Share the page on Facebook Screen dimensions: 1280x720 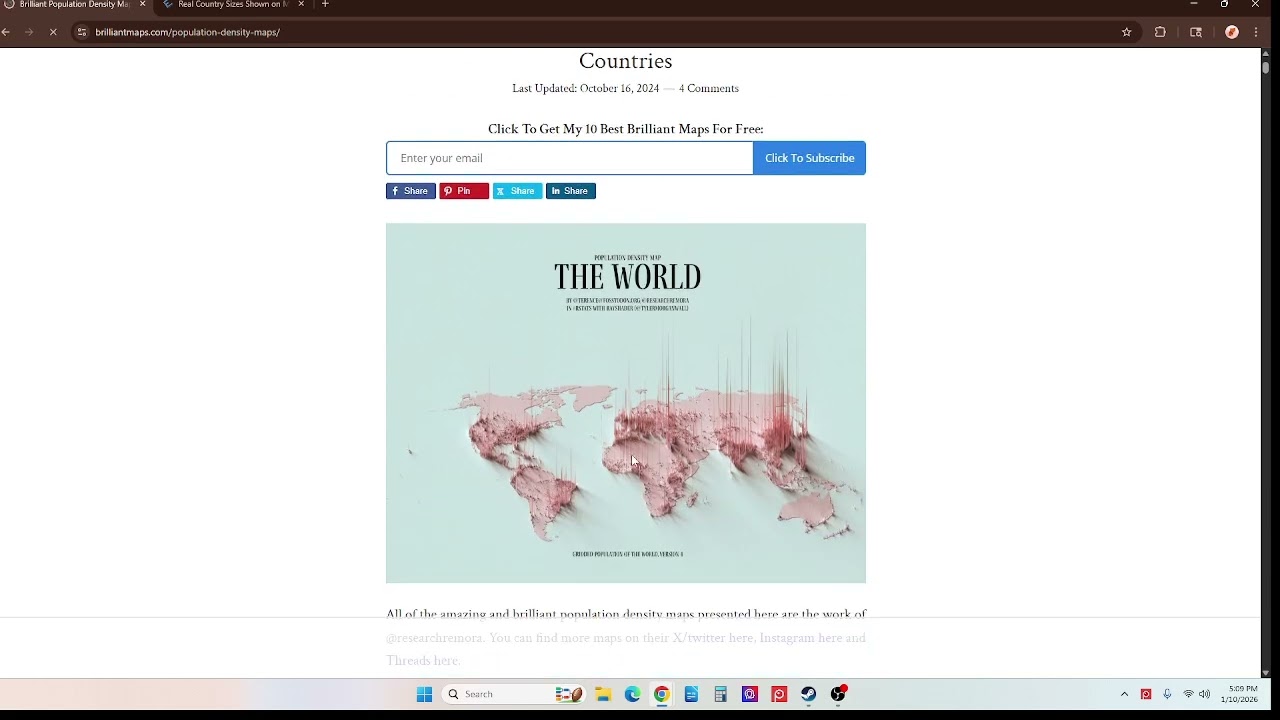pos(411,191)
